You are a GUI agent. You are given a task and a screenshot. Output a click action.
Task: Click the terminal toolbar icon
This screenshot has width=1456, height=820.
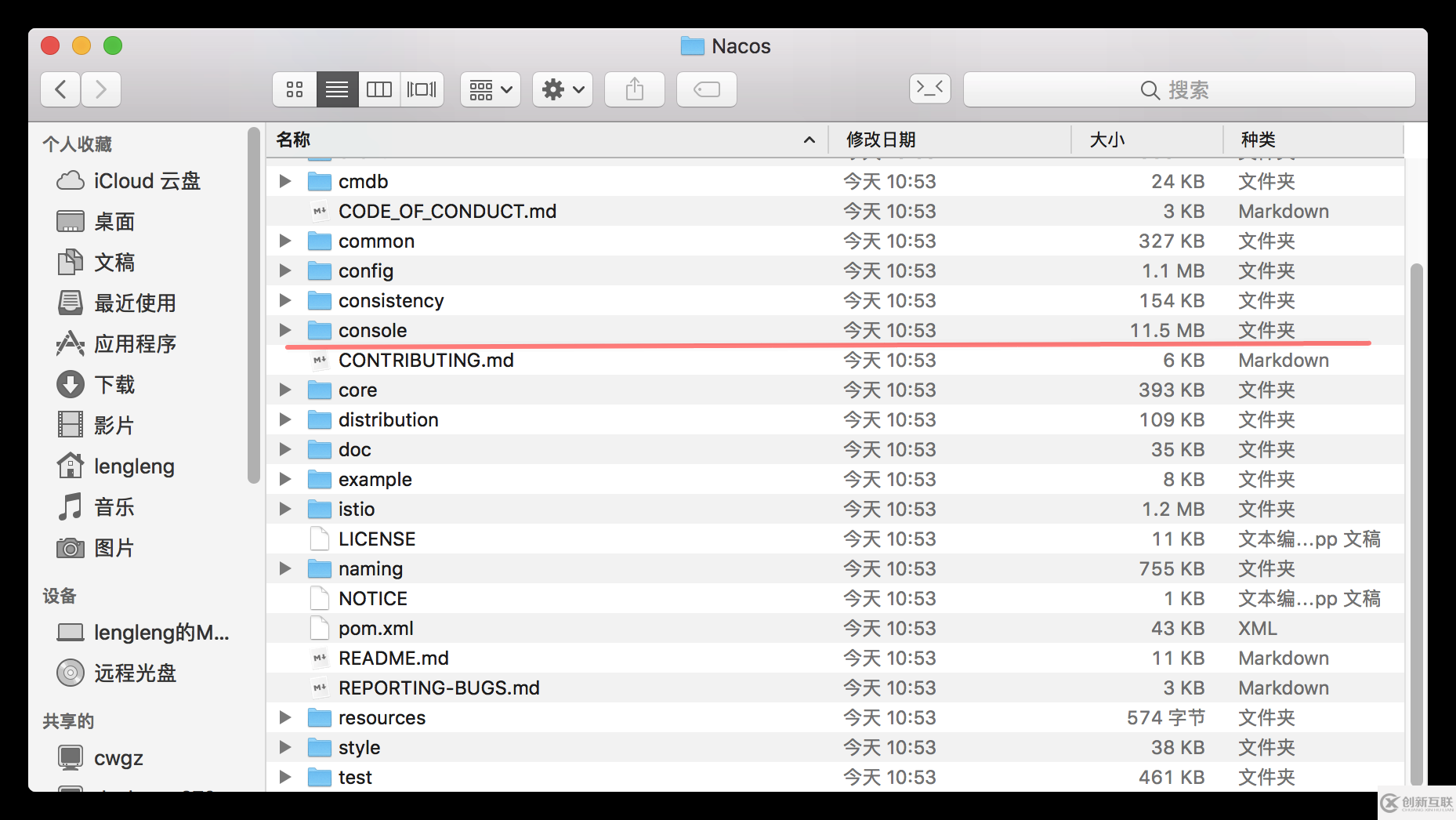coord(930,88)
